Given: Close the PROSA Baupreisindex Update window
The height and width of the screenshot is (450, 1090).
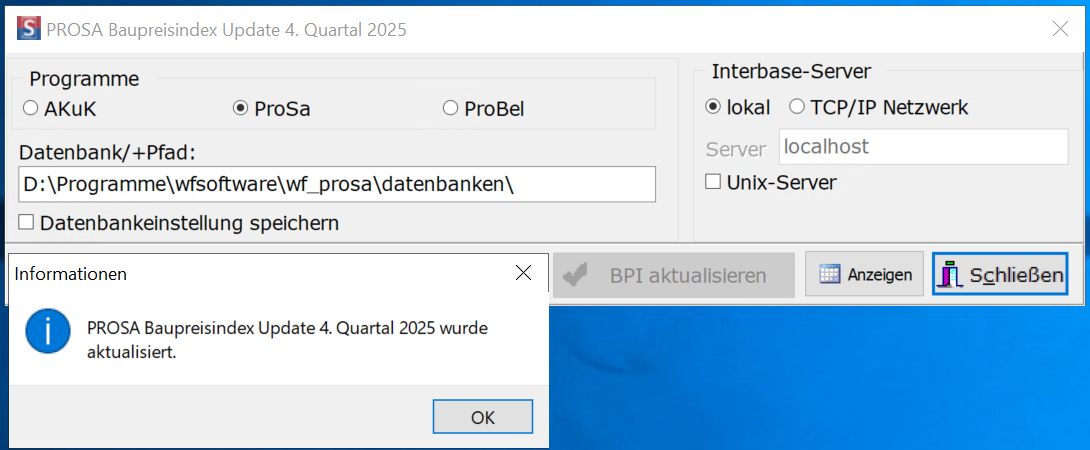Looking at the screenshot, I should click(1060, 29).
